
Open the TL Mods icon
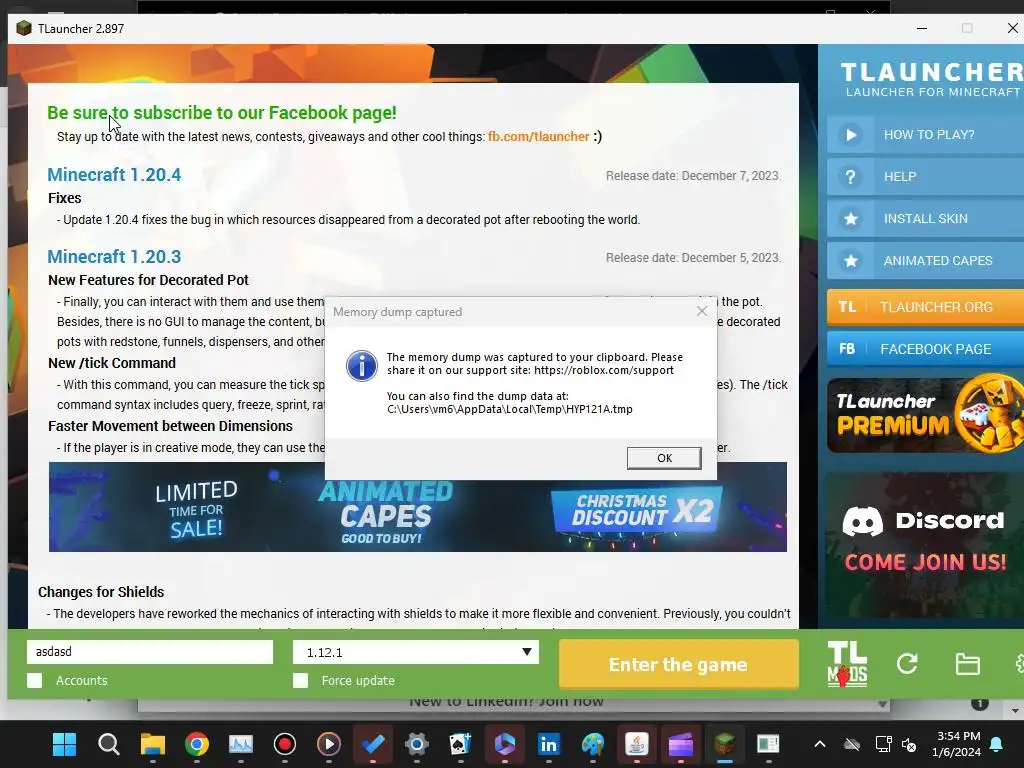847,664
